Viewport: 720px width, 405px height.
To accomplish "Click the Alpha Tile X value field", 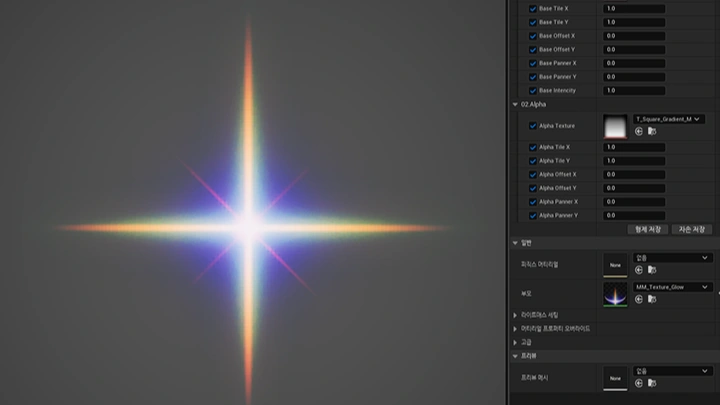I will [x=634, y=147].
